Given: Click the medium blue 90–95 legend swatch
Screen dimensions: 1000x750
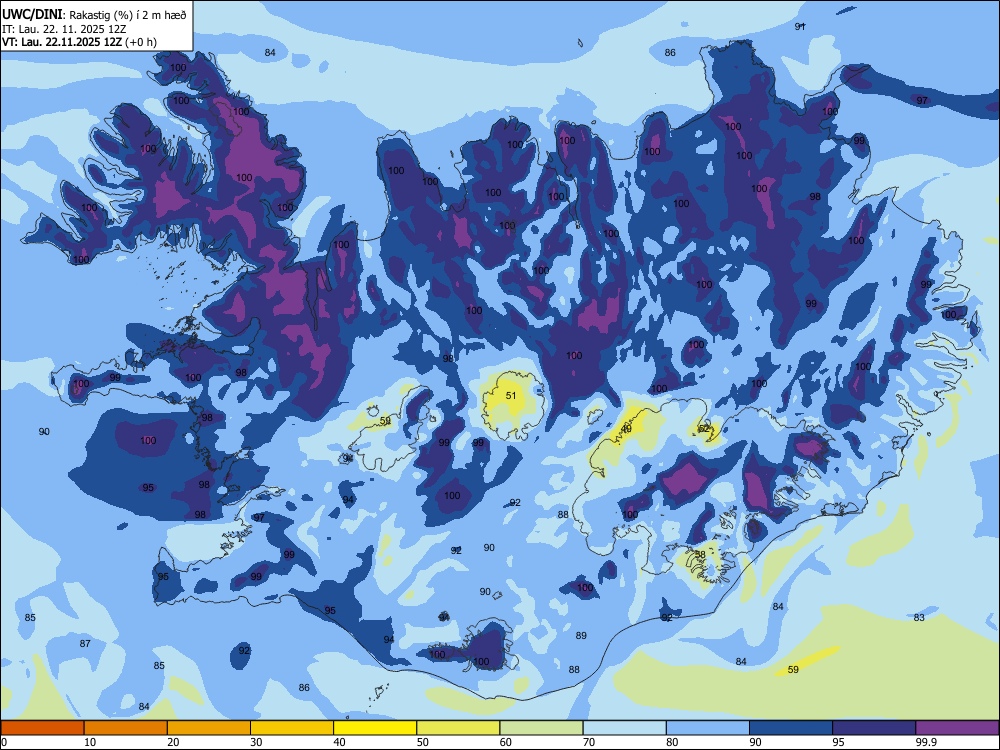Looking at the screenshot, I should (x=791, y=728).
